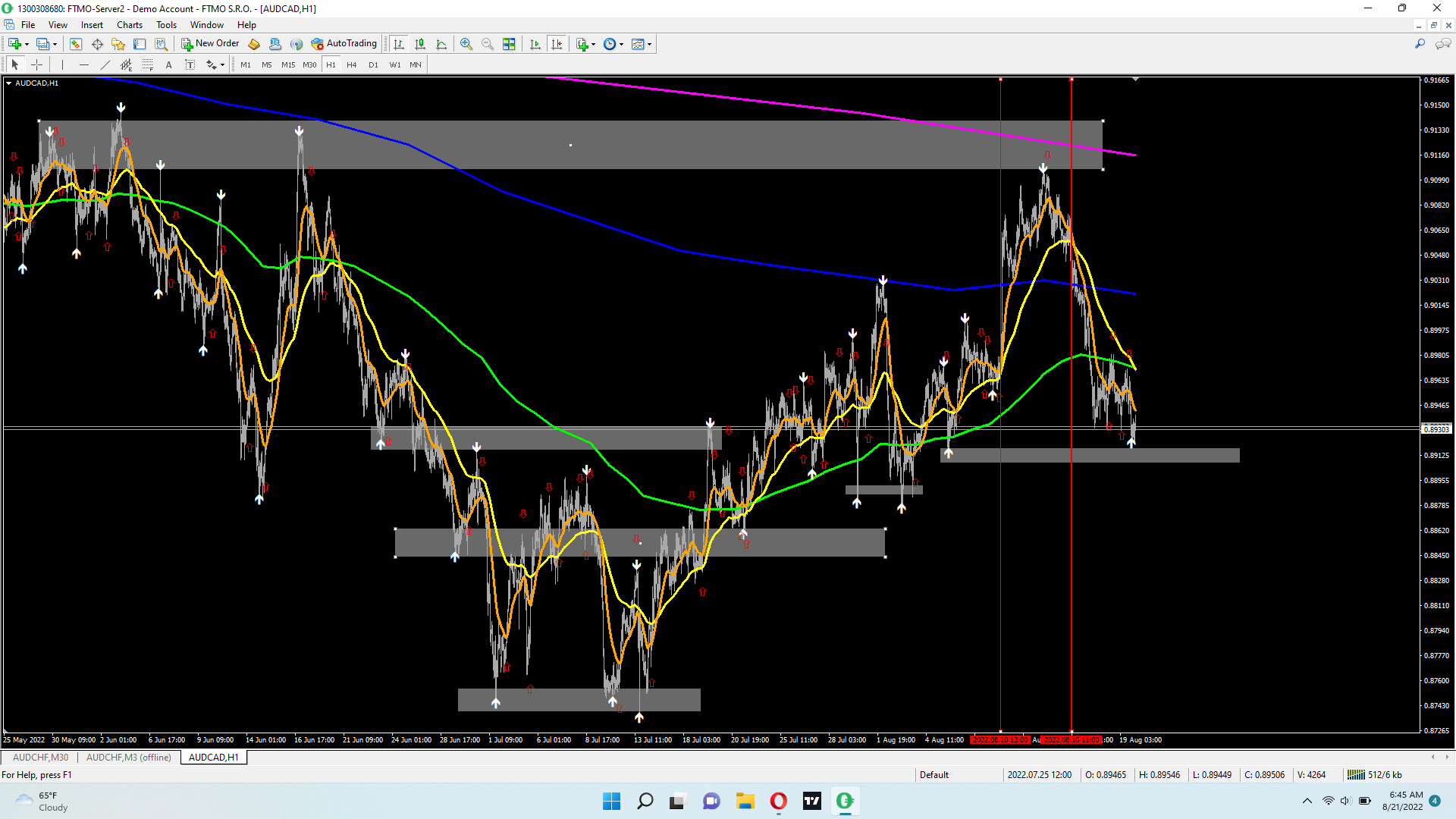Toggle chart auto scroll
The height and width of the screenshot is (819, 1456).
(535, 44)
